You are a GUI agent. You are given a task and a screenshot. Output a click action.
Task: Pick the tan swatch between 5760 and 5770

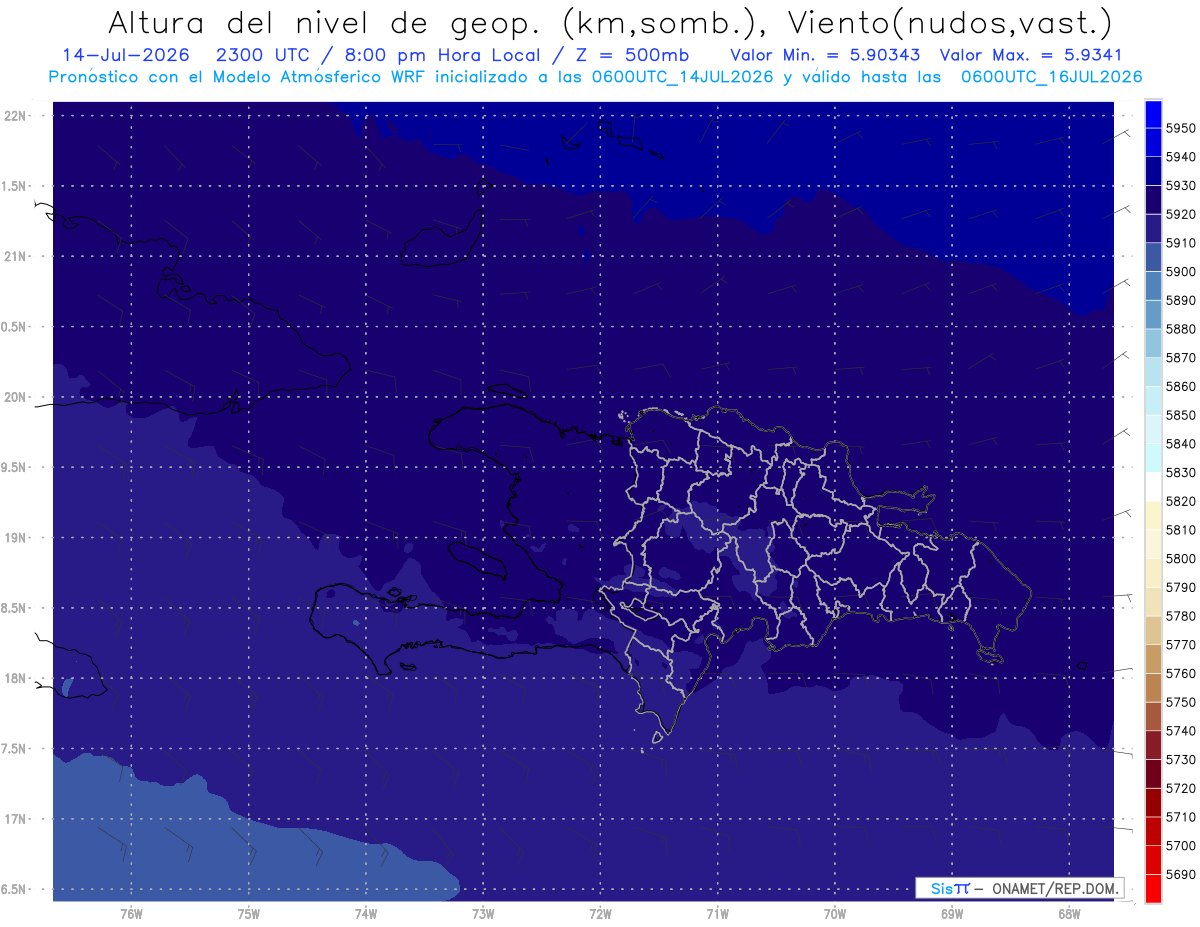click(x=1153, y=659)
